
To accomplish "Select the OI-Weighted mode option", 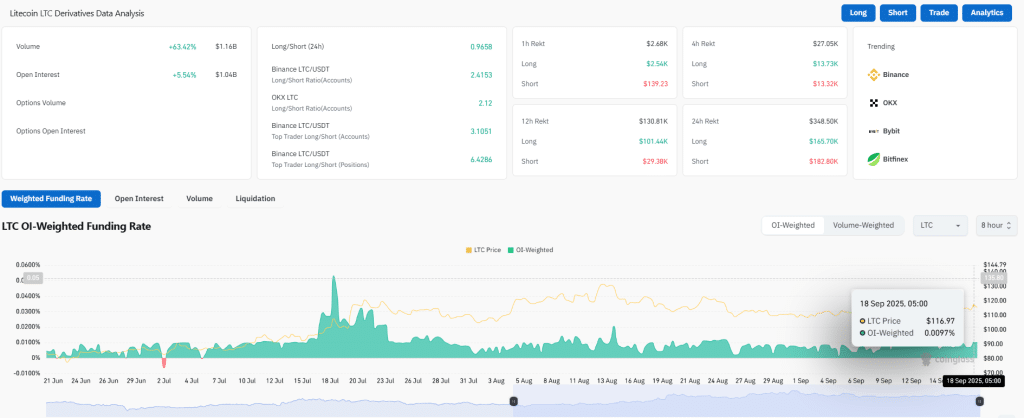I will [x=792, y=226].
